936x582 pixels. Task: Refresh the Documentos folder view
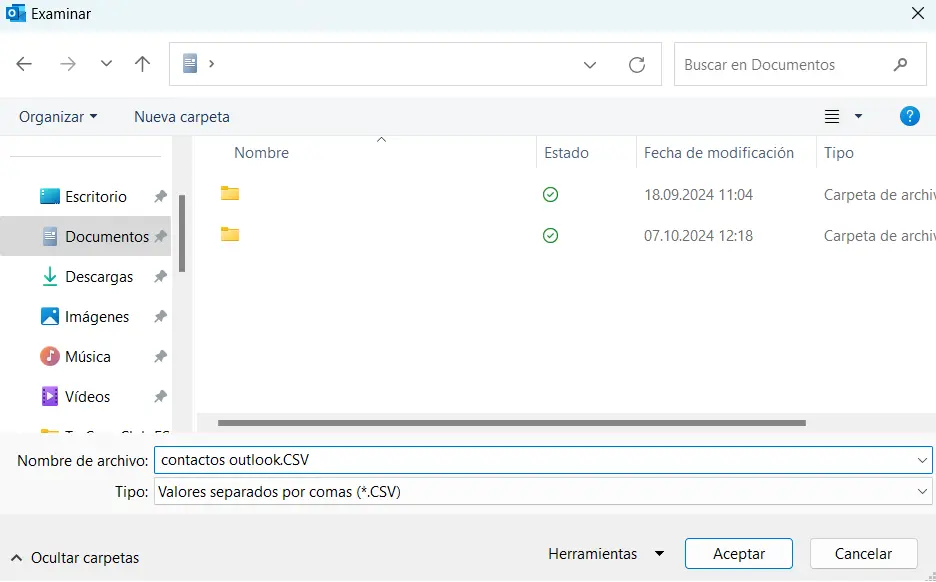tap(637, 64)
